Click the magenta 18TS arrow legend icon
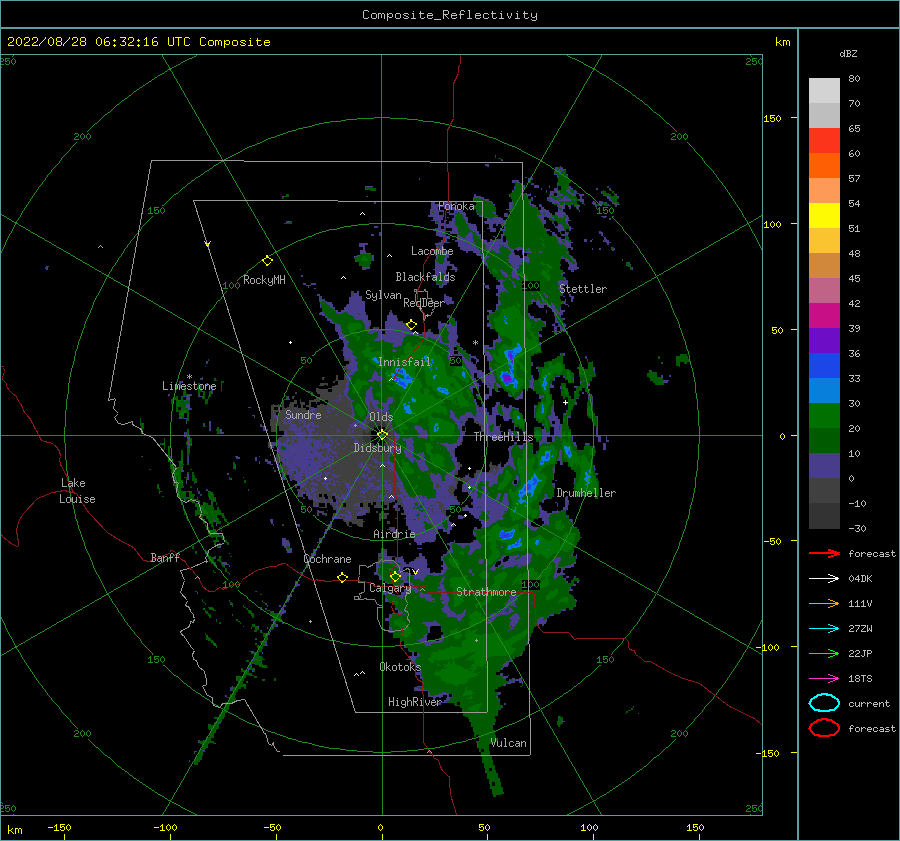900x841 pixels. point(824,679)
